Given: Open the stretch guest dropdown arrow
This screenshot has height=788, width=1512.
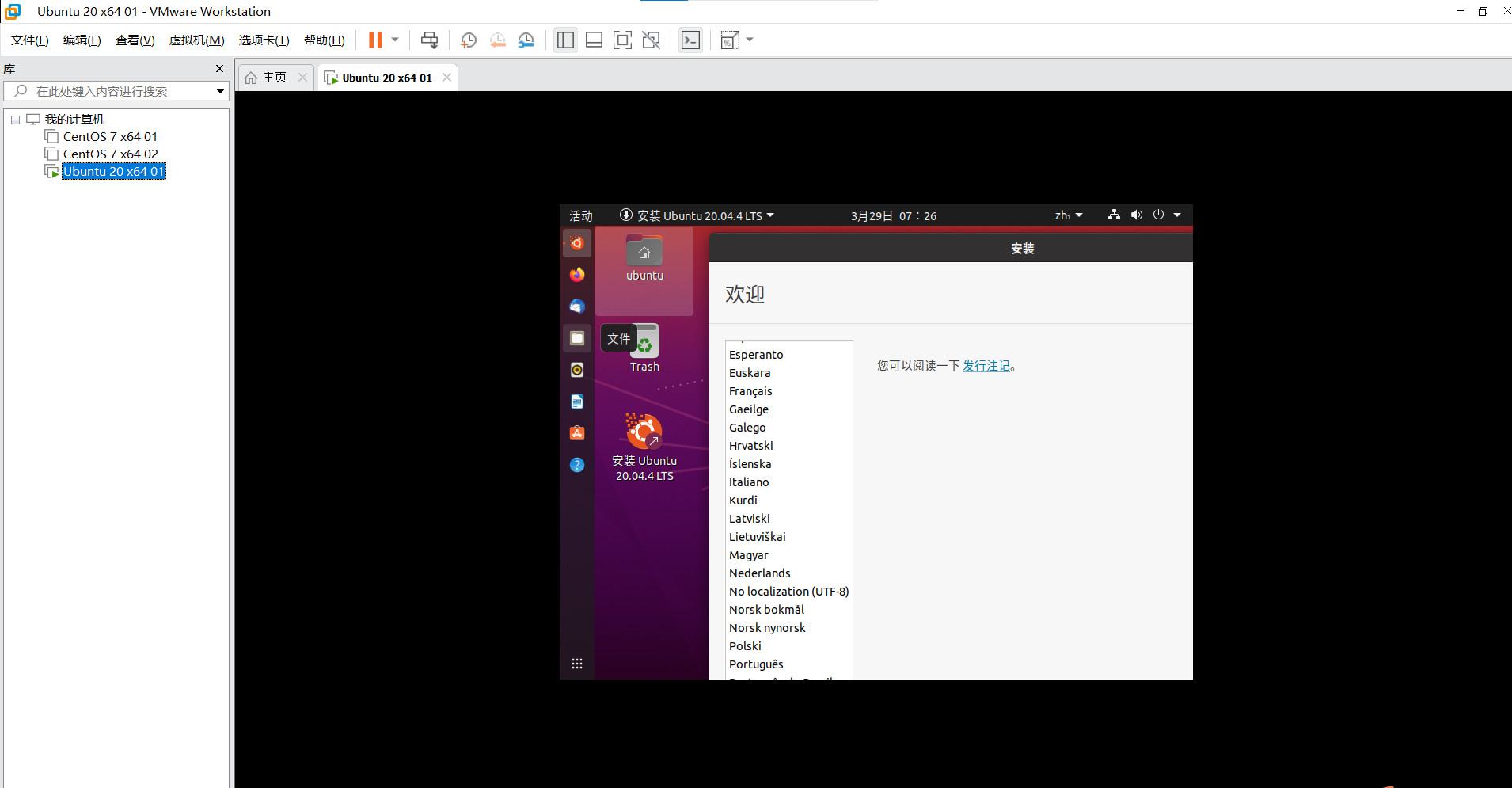Looking at the screenshot, I should pos(750,40).
